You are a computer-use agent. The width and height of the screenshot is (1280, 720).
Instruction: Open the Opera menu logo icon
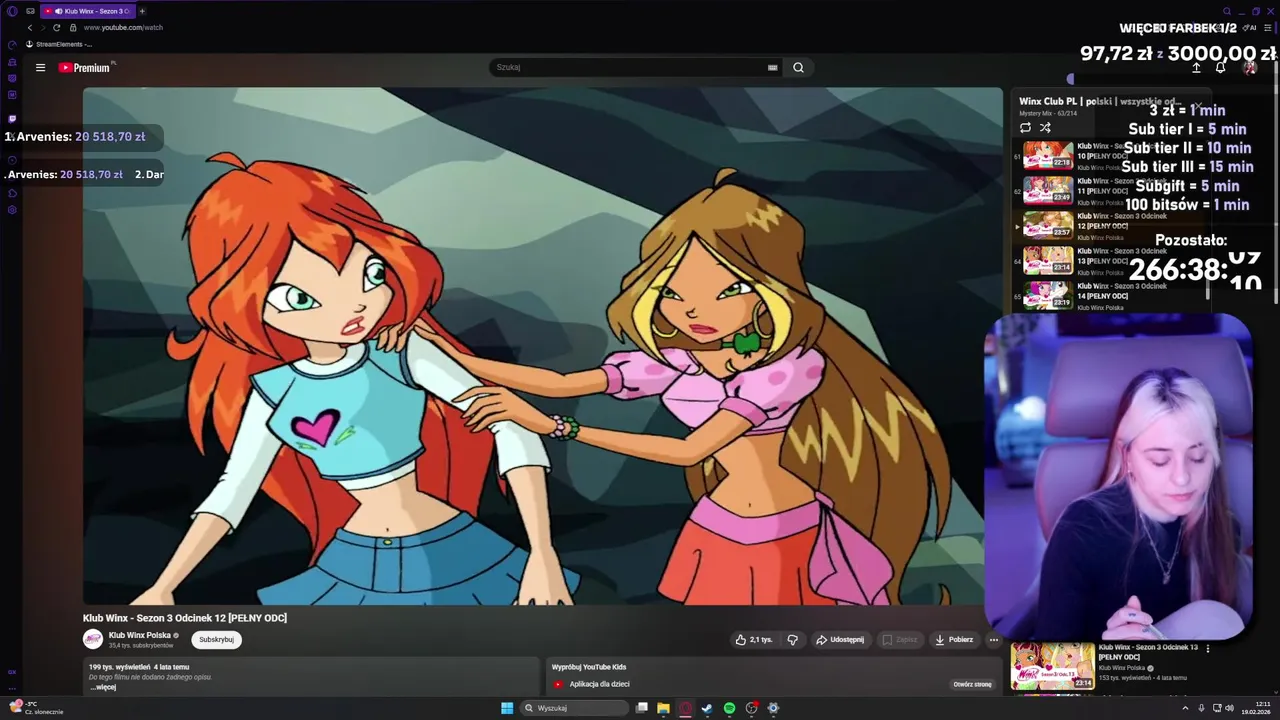[12, 11]
